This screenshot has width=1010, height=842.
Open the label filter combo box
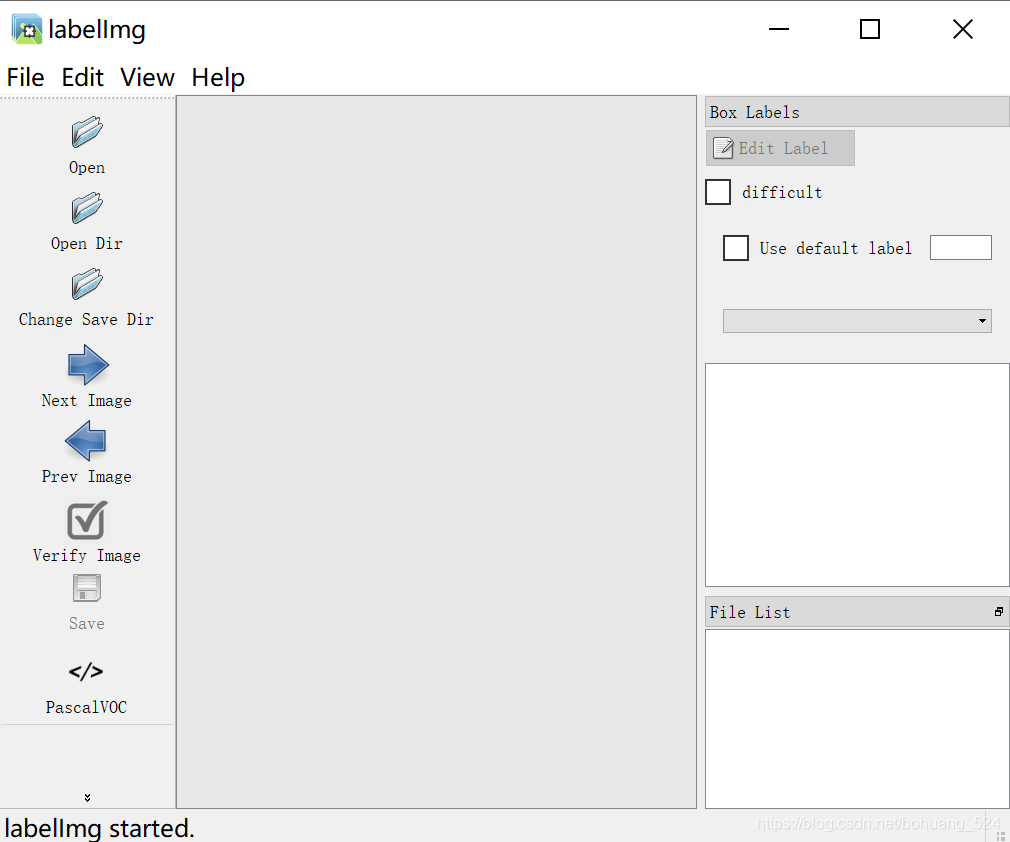tap(857, 321)
